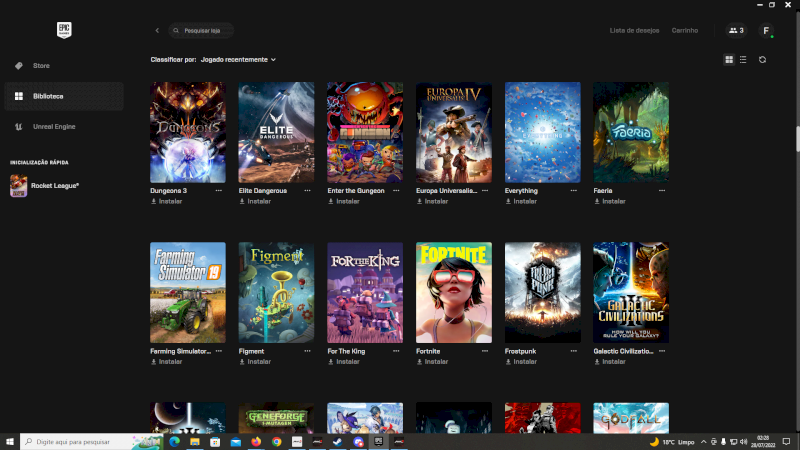Switch to grid view layout

(x=729, y=60)
